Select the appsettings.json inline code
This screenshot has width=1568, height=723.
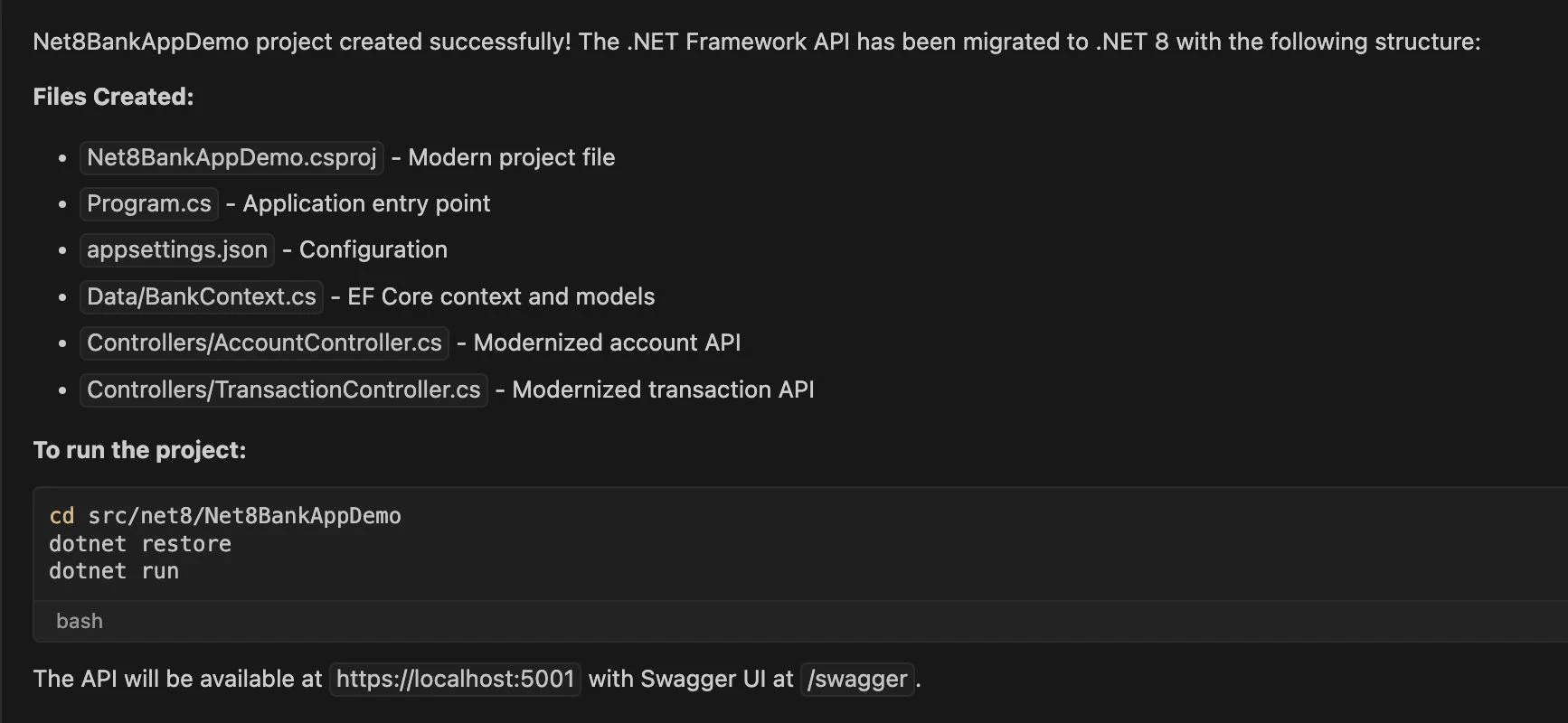tap(177, 249)
